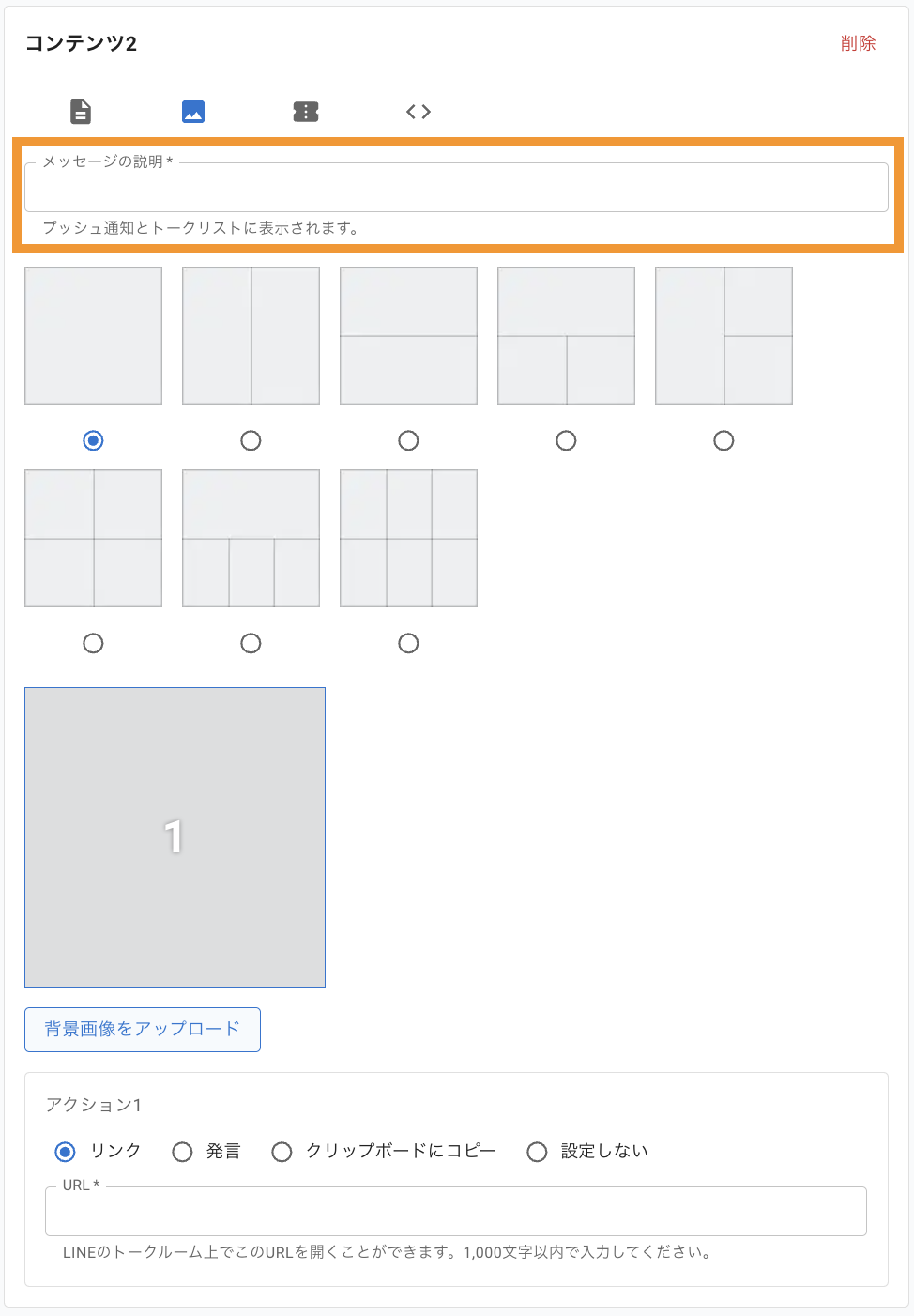Enable the クリップボードにコピー action
The height and width of the screenshot is (1316, 914).
coord(282,1151)
